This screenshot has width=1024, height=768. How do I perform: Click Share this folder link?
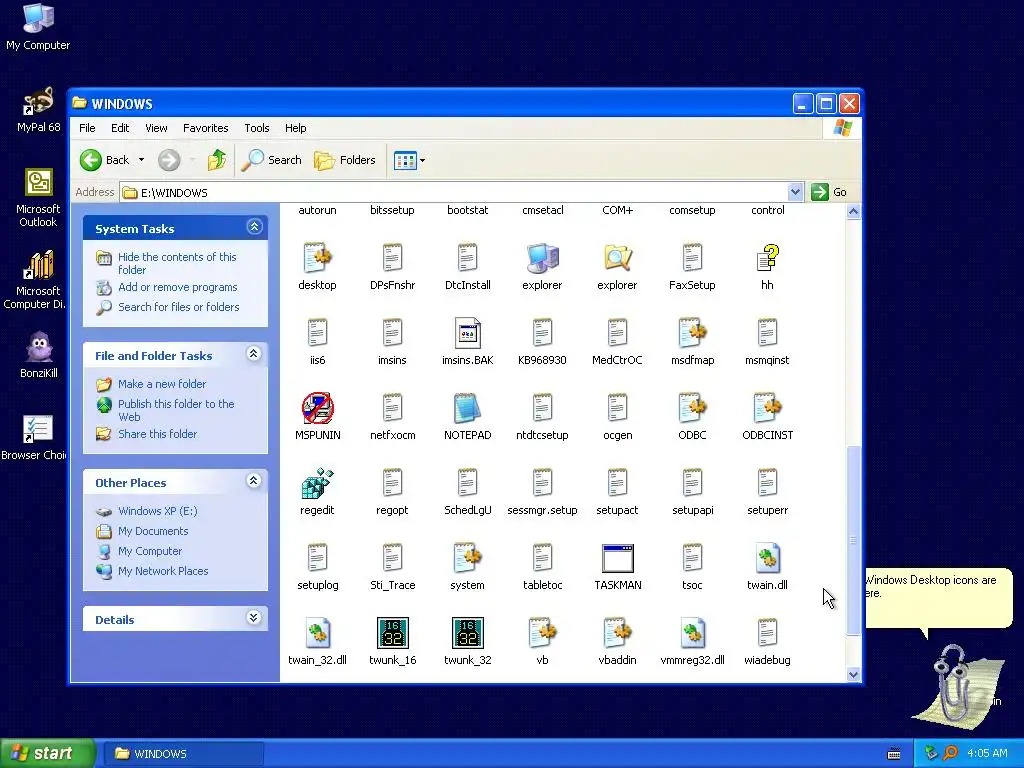(x=157, y=434)
